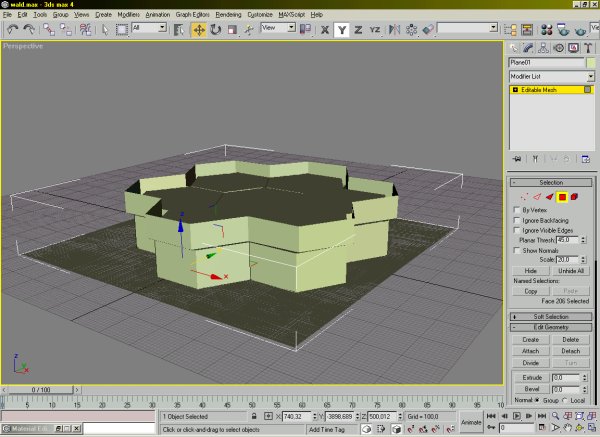The height and width of the screenshot is (437, 600).
Task: Click the Rotate transform tool
Action: pyautogui.click(x=215, y=30)
